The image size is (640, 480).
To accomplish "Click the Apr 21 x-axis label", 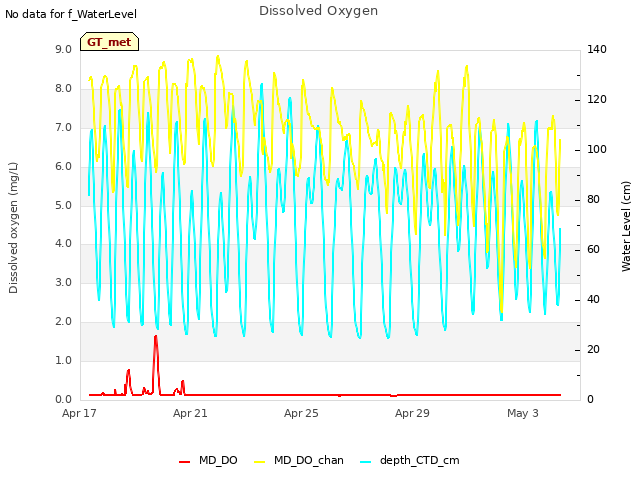I will click(190, 413).
